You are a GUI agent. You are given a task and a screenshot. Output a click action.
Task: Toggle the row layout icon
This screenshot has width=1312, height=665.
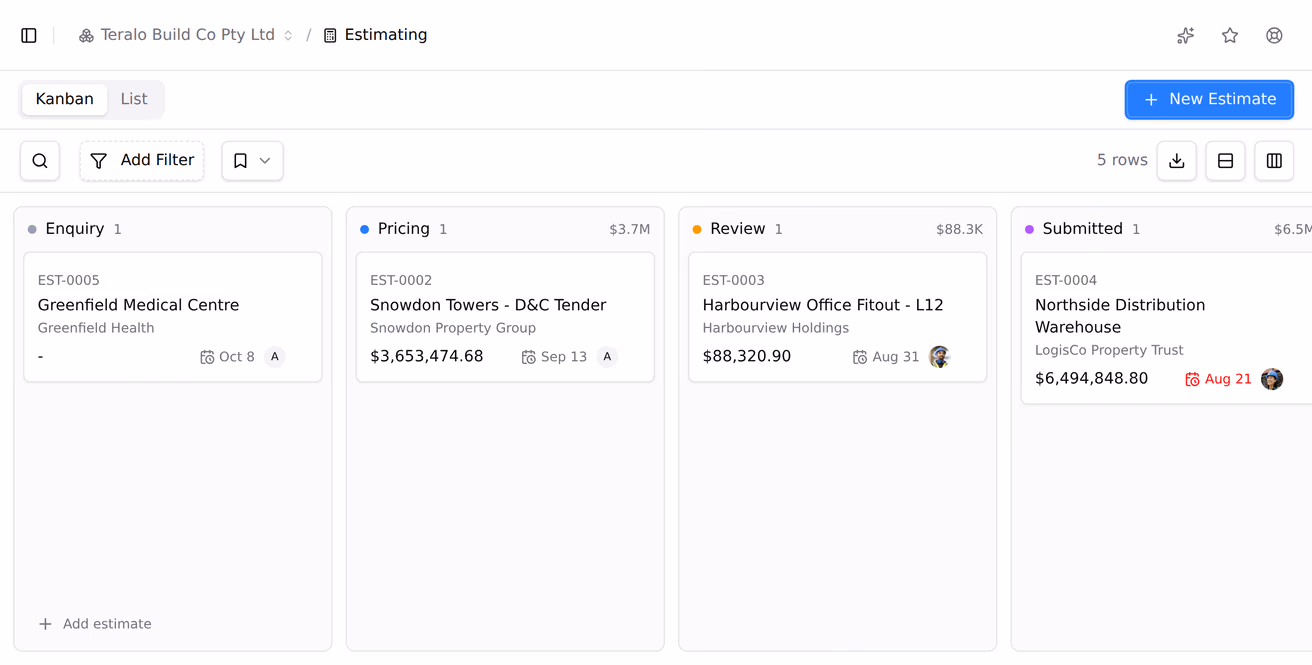tap(1225, 161)
